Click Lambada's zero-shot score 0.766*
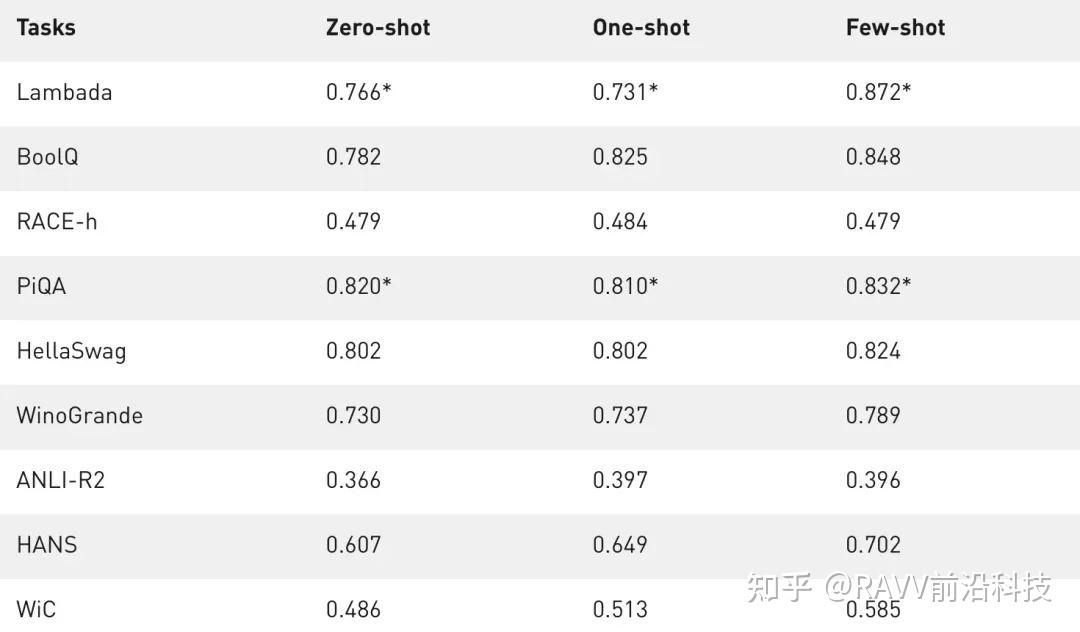Screen dimensions: 1080x632 [358, 92]
